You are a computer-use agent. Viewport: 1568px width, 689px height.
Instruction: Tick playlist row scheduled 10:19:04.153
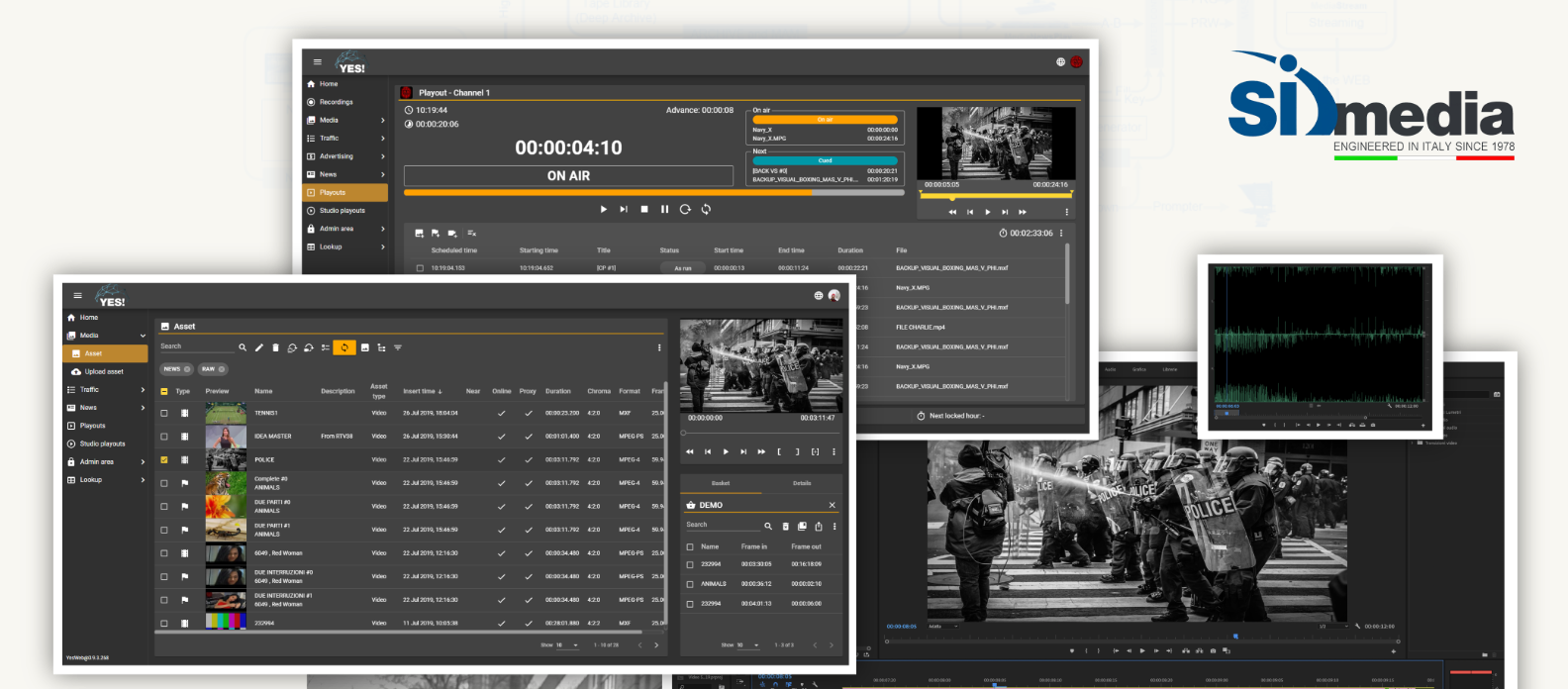tap(420, 268)
